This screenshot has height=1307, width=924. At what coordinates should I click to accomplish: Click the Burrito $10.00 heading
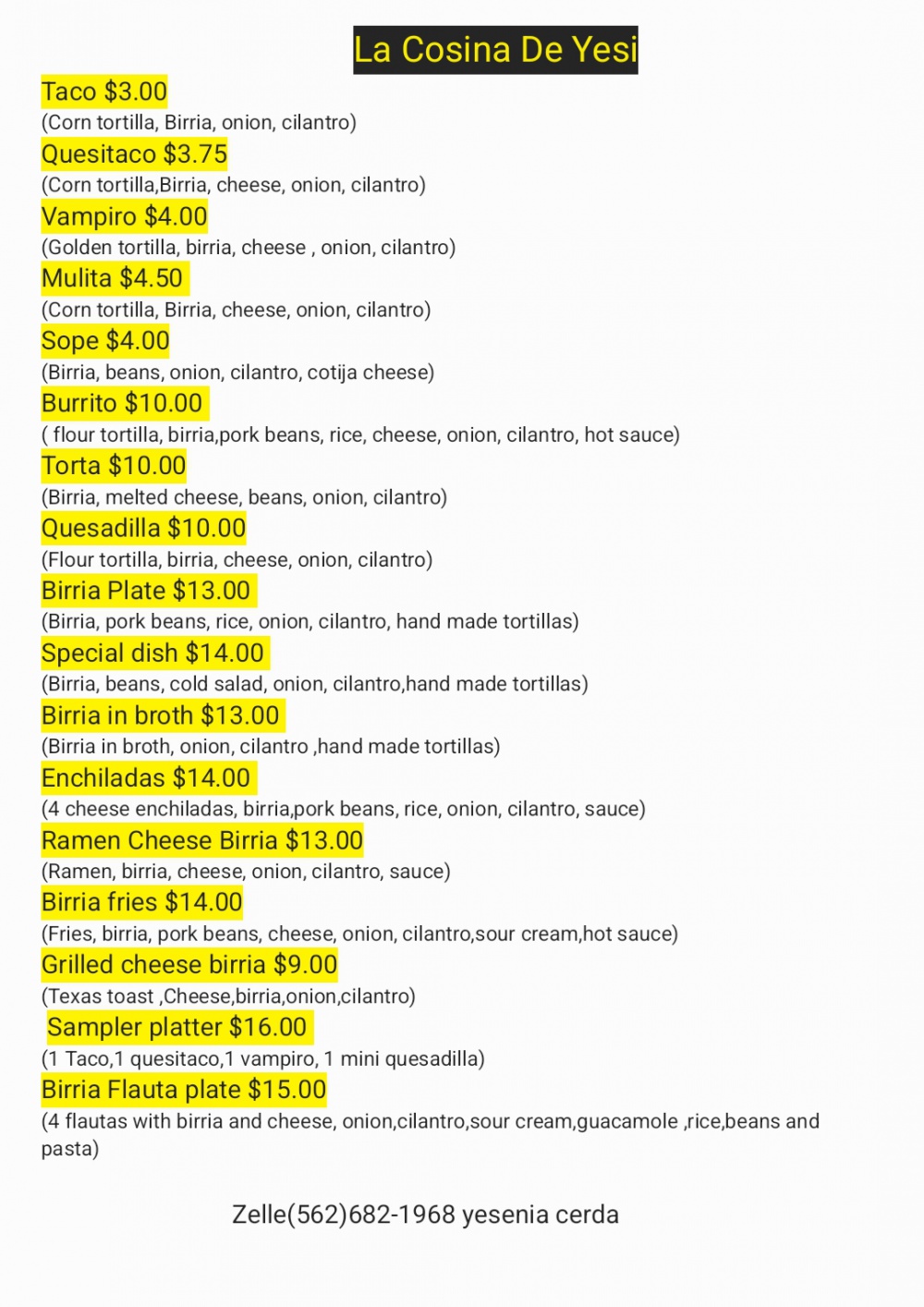pos(122,403)
